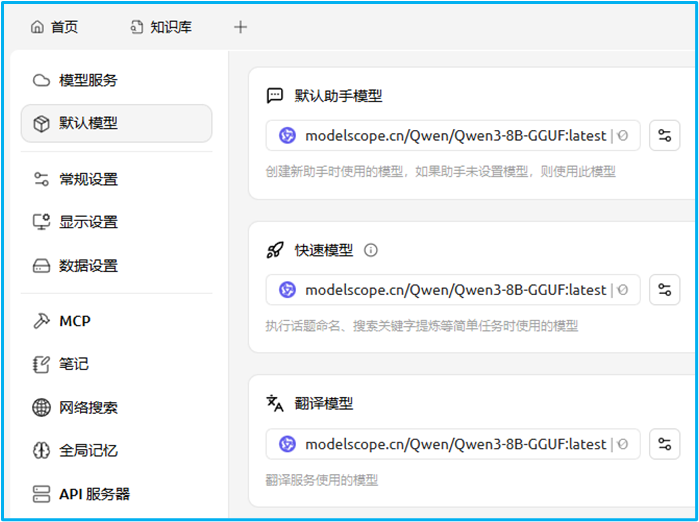Click the tag icon in 翻译模型 field

623,444
